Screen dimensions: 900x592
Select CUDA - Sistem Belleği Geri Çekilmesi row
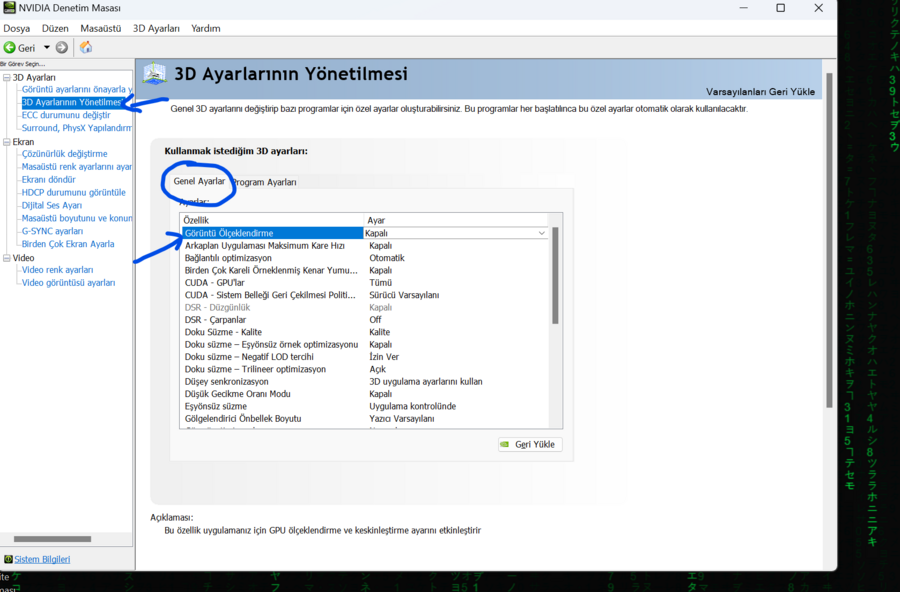tap(365, 295)
